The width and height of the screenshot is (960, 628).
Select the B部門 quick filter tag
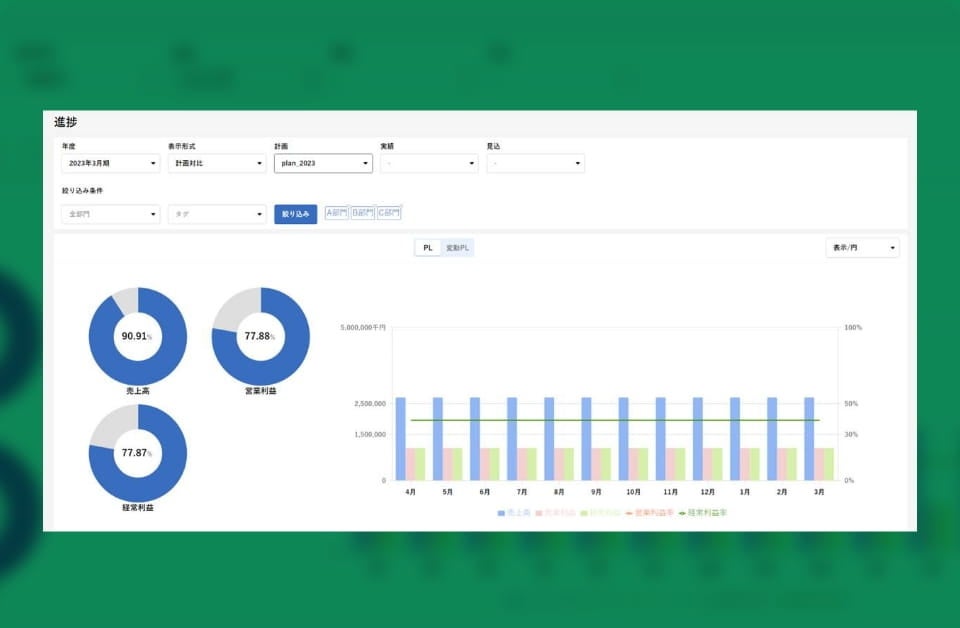(362, 213)
